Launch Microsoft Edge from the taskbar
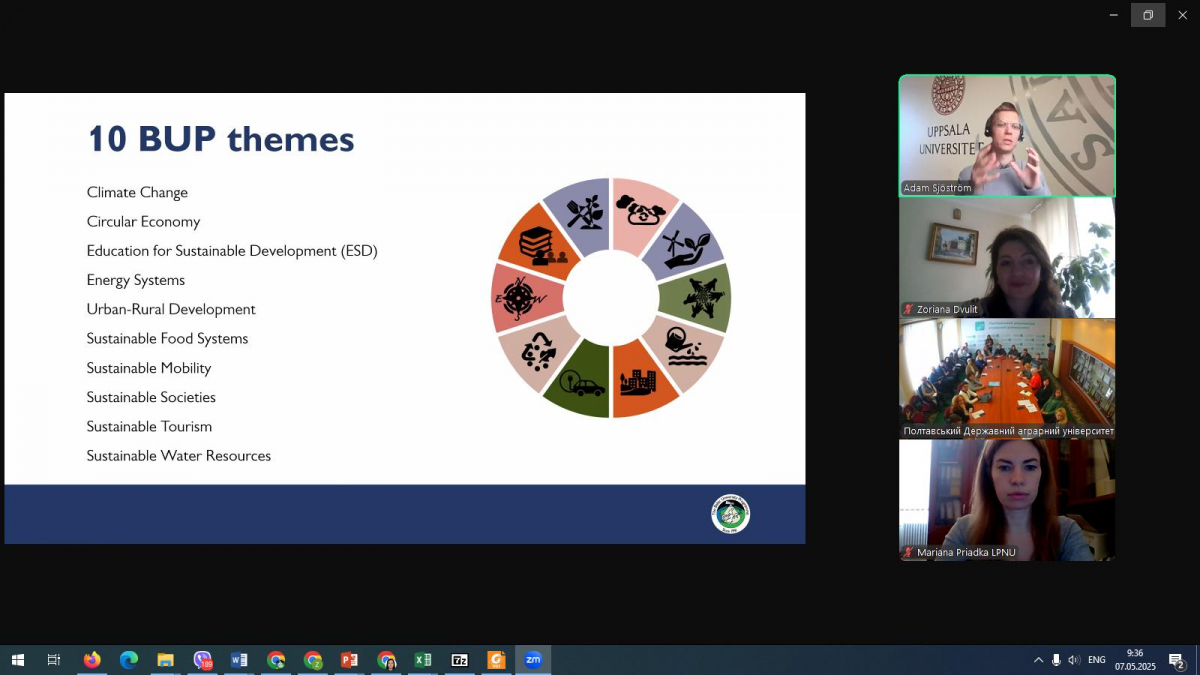The image size is (1200, 675). 129,660
